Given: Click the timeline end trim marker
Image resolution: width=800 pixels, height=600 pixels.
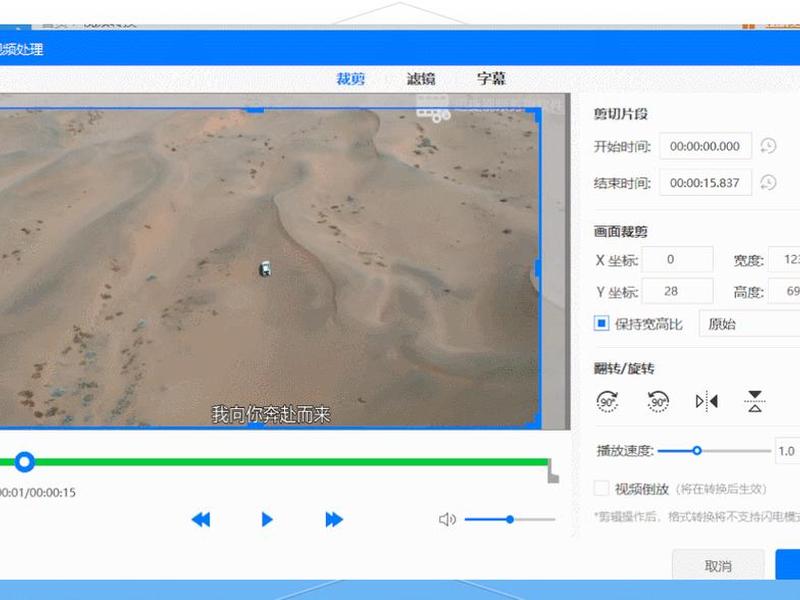Looking at the screenshot, I should coord(553,471).
